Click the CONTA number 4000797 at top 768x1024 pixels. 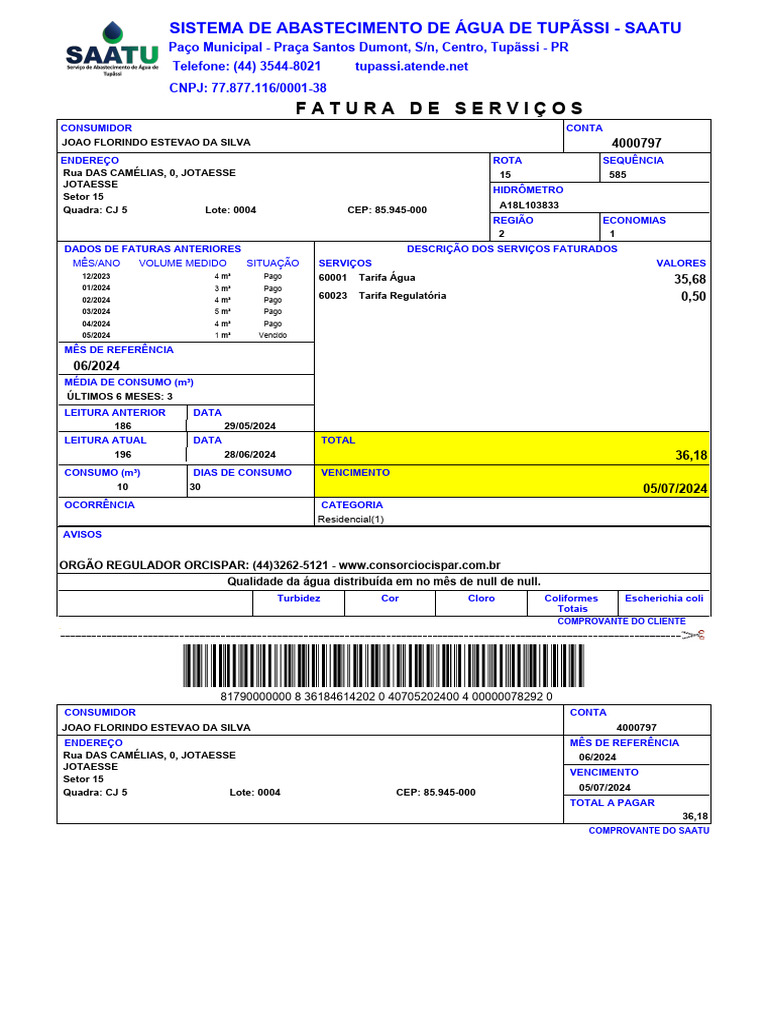(636, 143)
